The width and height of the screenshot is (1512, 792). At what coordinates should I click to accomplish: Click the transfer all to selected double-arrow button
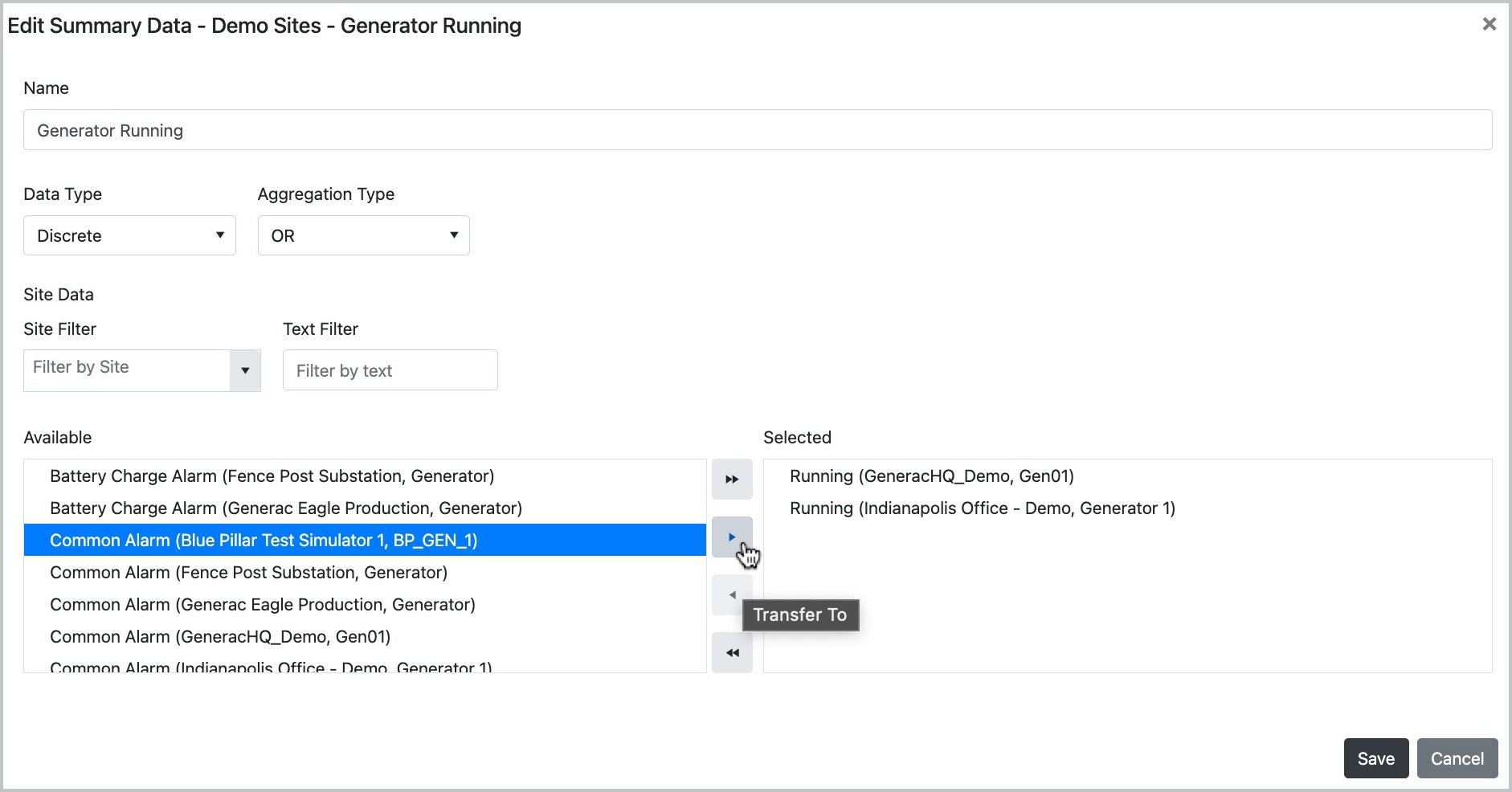pos(731,480)
